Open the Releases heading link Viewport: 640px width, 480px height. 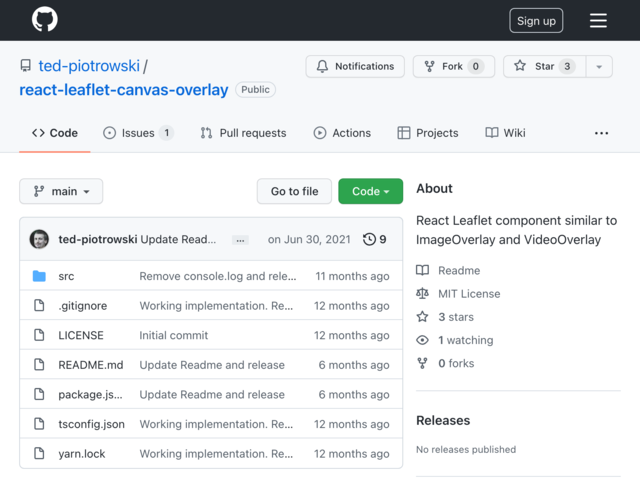coord(443,420)
